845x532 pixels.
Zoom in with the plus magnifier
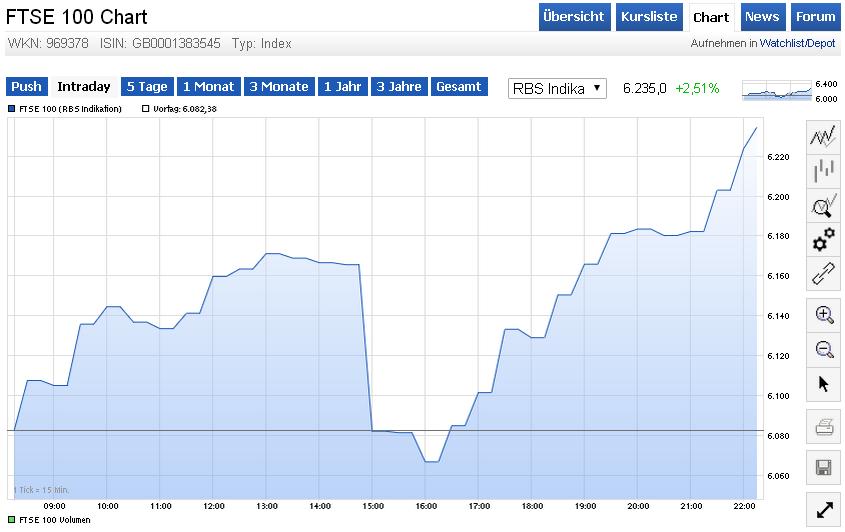click(824, 315)
